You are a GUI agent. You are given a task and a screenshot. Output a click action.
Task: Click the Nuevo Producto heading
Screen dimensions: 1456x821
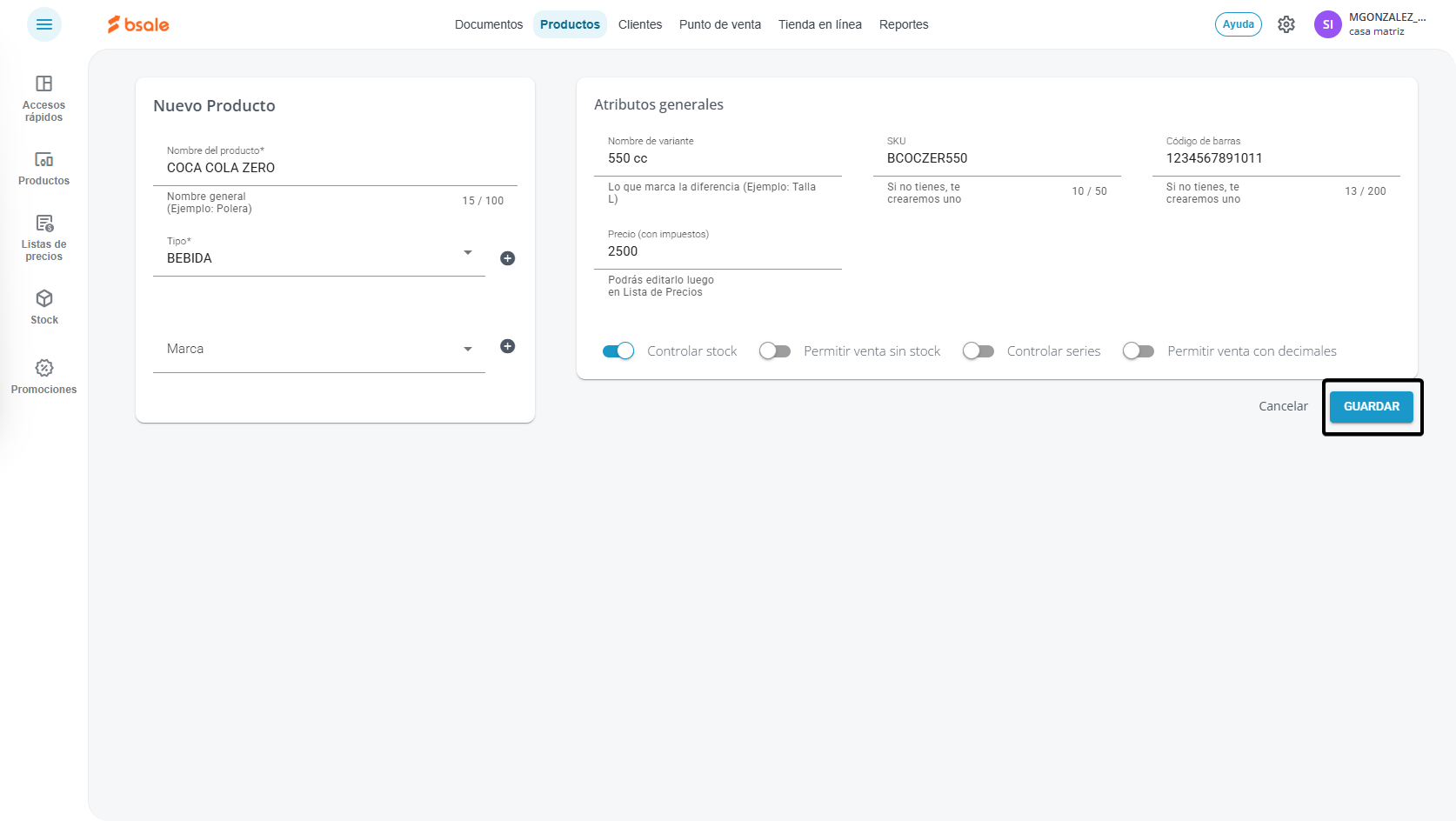tap(214, 105)
